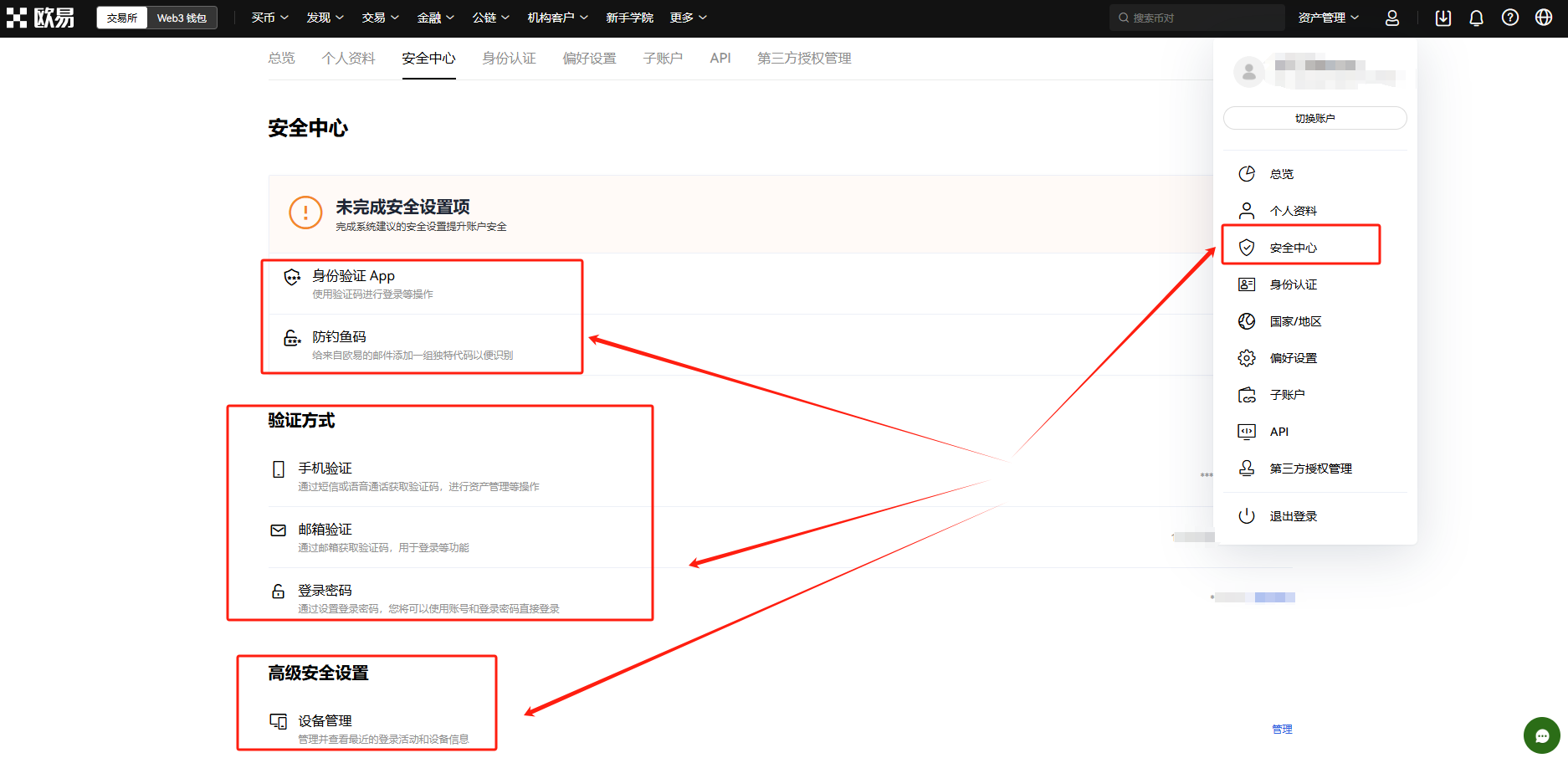Click the 子账户 wallet icon in sidebar
The height and width of the screenshot is (758, 1568).
pyautogui.click(x=1248, y=394)
